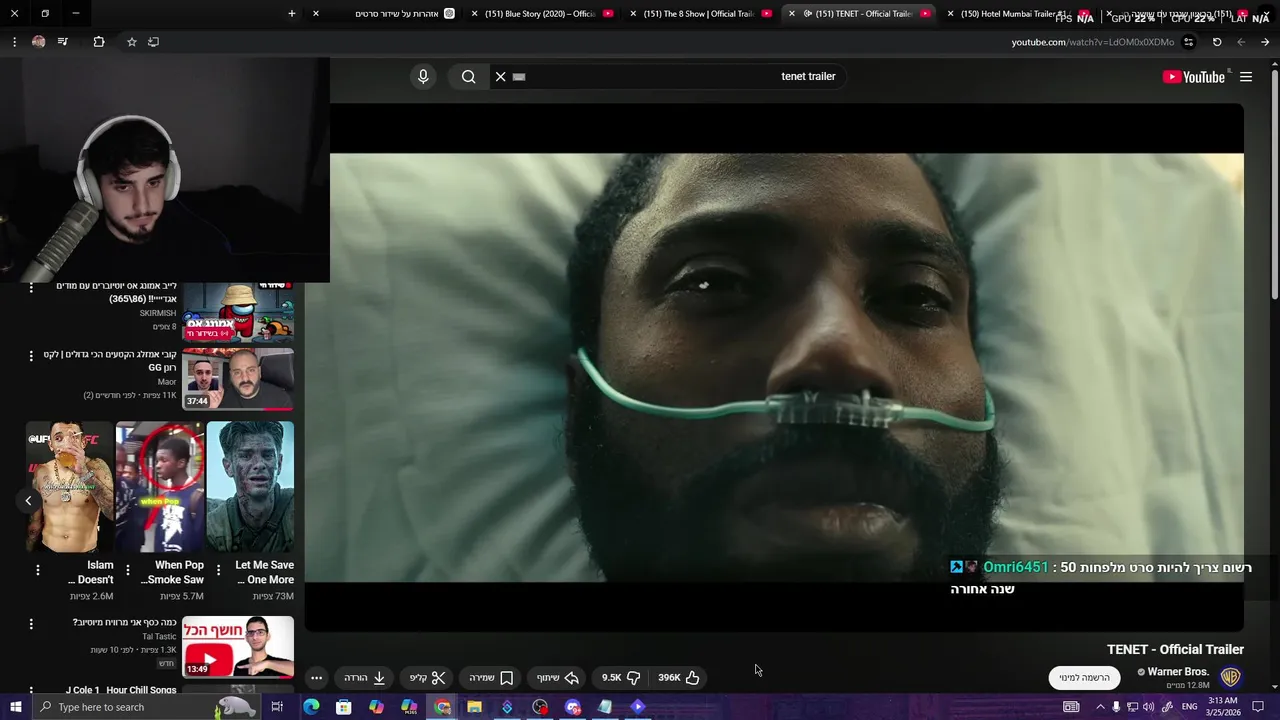Switch to The 8 Show Official Trailer tab

[700, 14]
